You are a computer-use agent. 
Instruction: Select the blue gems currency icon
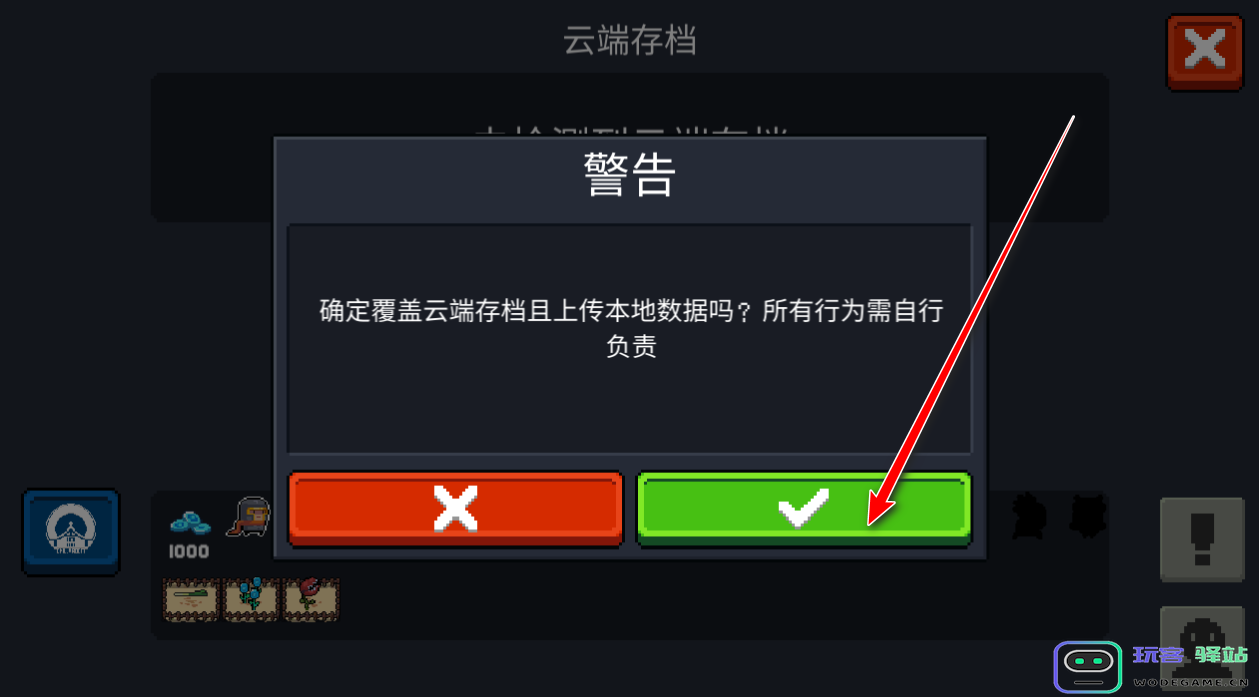tap(190, 522)
